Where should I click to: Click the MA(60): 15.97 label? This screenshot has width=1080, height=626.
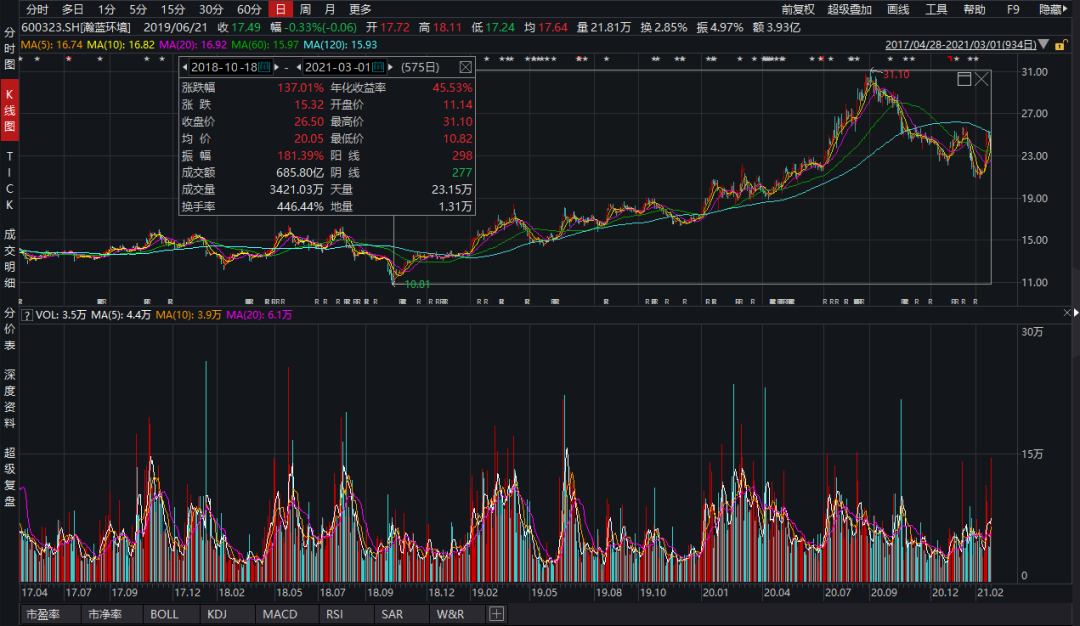265,45
